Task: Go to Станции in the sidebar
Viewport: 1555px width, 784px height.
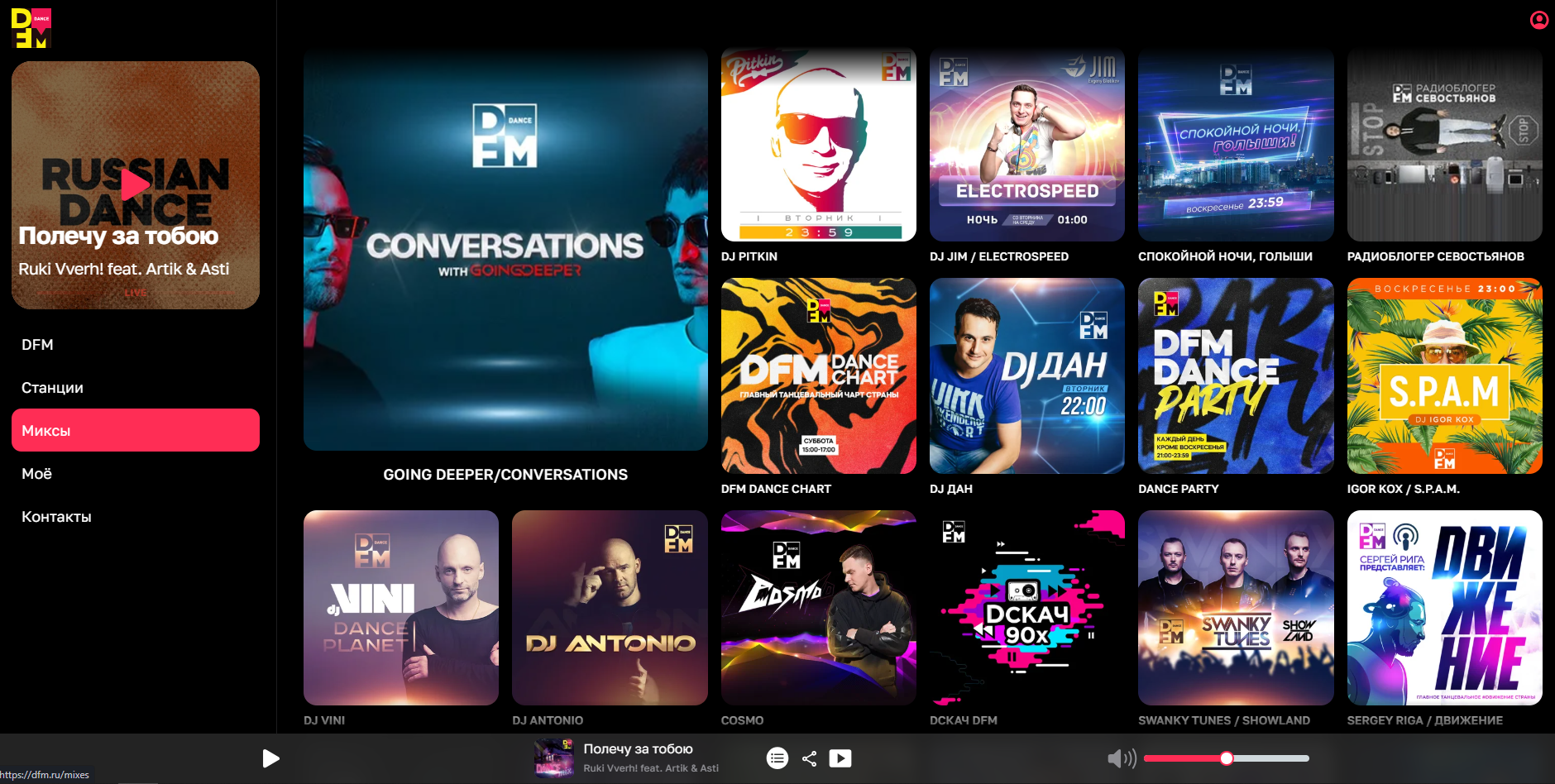Action: click(x=136, y=388)
